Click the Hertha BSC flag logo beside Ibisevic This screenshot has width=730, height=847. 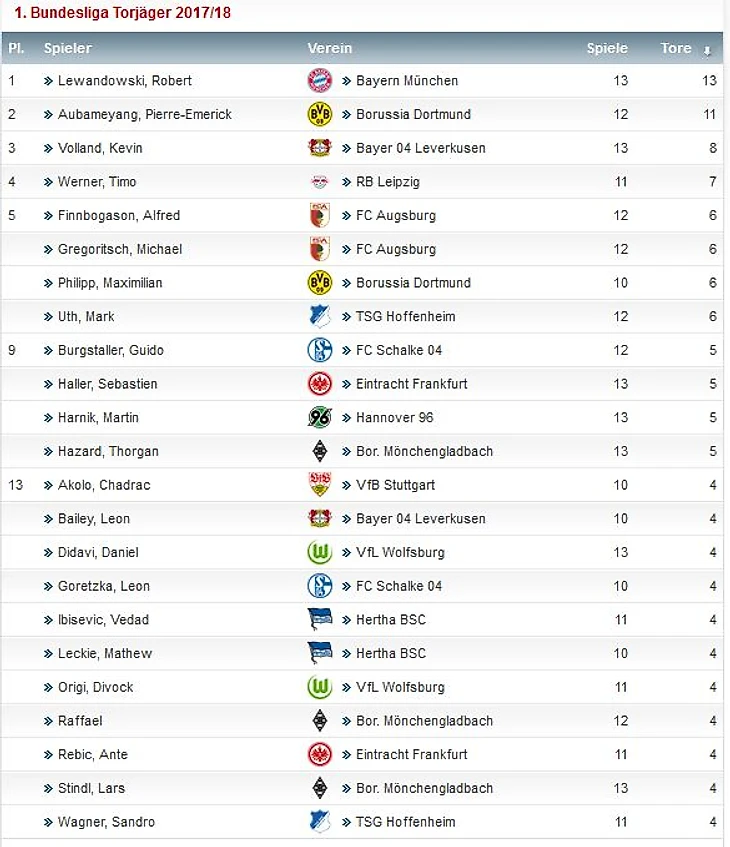[x=319, y=619]
